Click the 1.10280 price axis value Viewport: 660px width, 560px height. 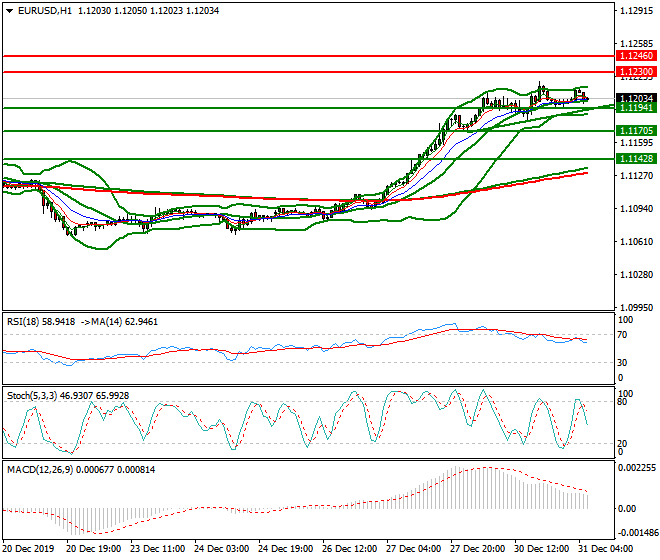pyautogui.click(x=636, y=275)
